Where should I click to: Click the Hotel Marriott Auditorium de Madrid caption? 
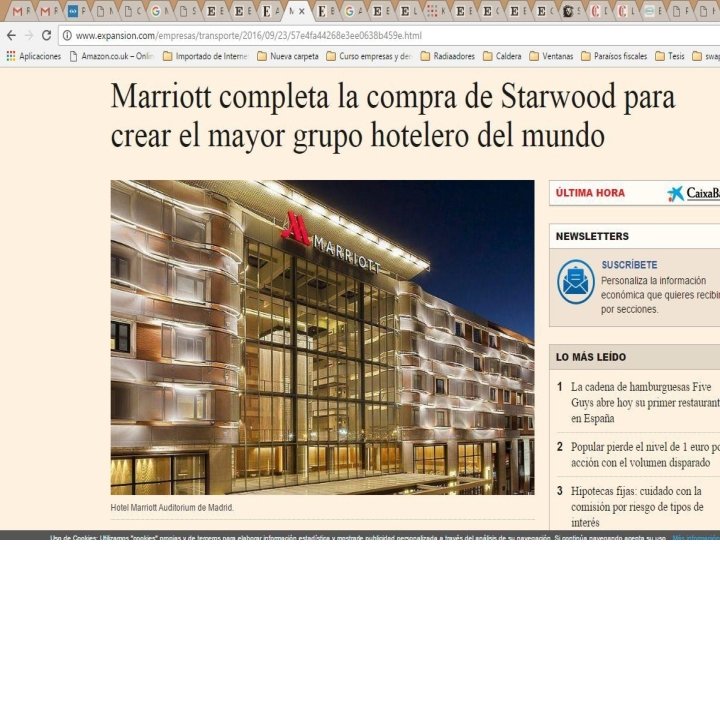tap(172, 507)
